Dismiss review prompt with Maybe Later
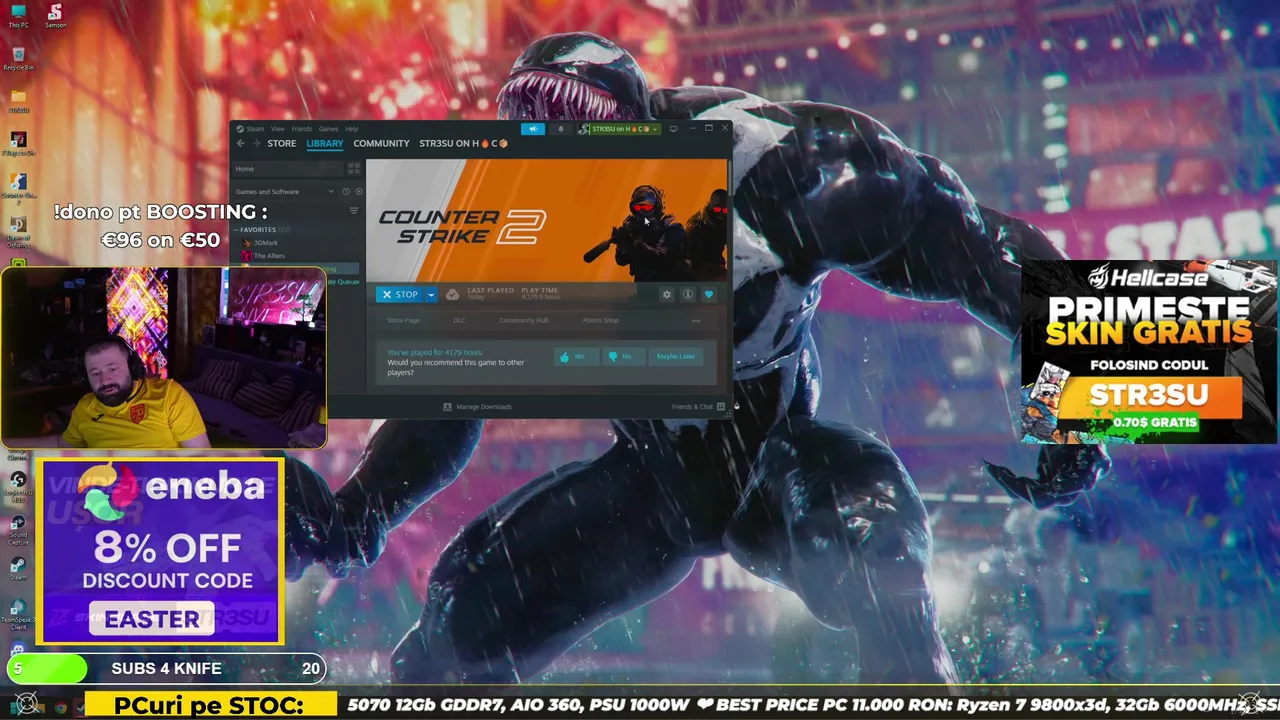 (x=675, y=356)
